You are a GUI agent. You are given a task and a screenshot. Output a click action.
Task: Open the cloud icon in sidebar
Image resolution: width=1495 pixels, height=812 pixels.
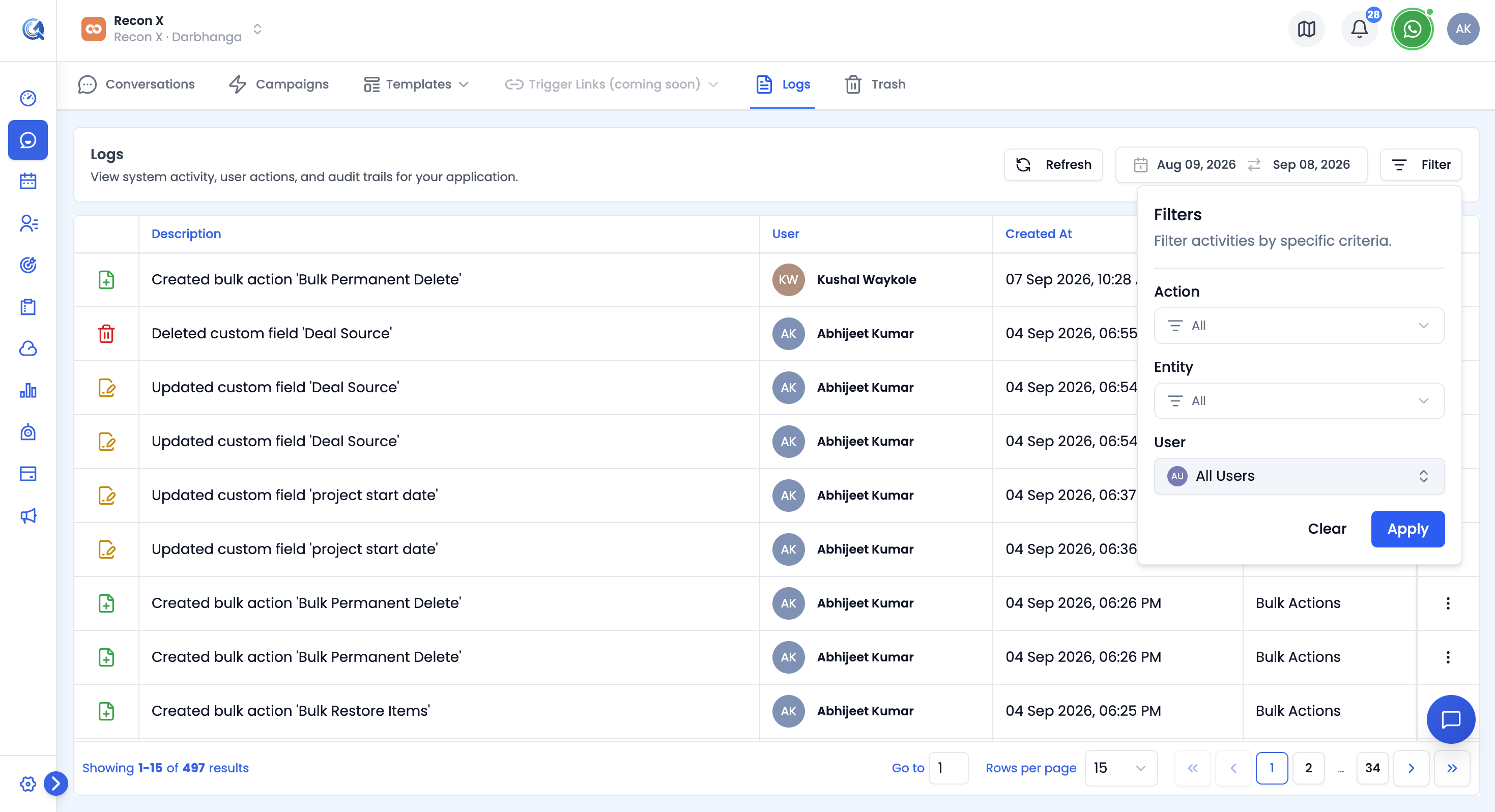coord(28,349)
